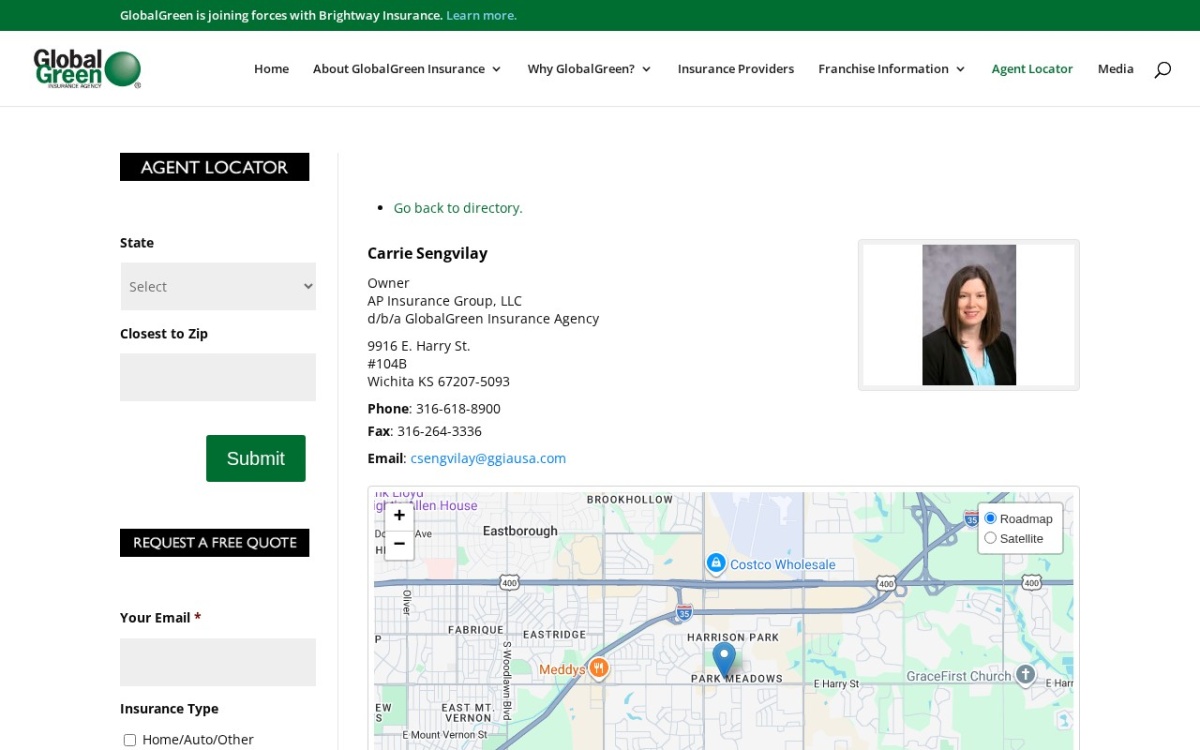Viewport: 1200px width, 750px height.
Task: Click the Submit button
Action: [256, 458]
